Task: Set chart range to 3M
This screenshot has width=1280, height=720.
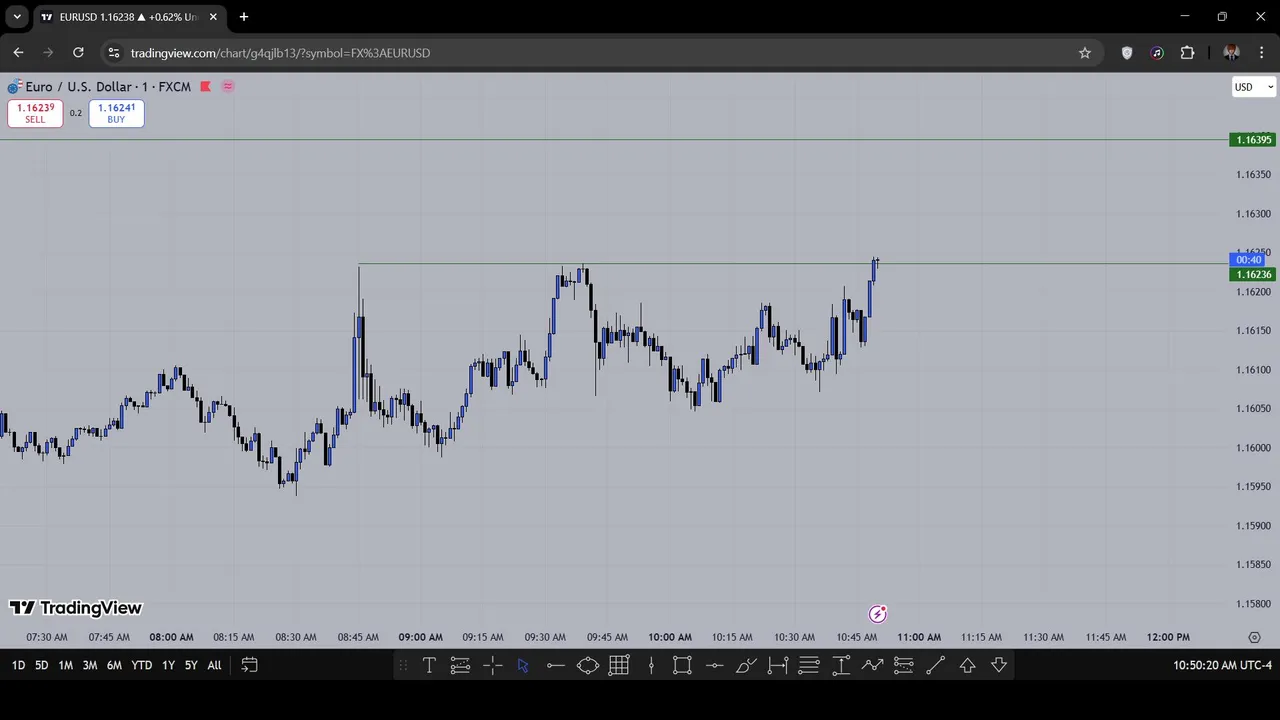Action: click(x=90, y=665)
